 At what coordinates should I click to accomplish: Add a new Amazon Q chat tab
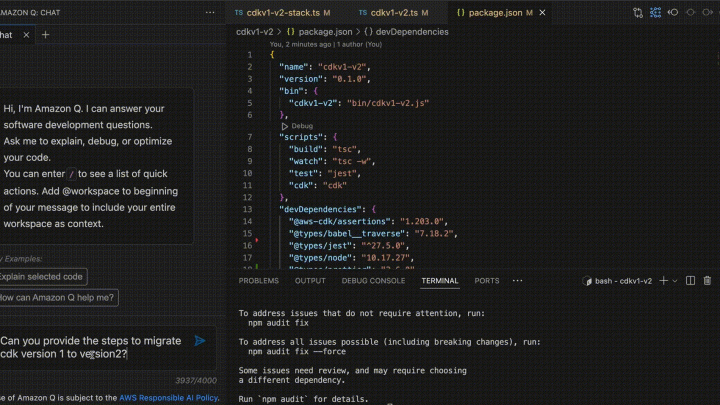pos(45,35)
